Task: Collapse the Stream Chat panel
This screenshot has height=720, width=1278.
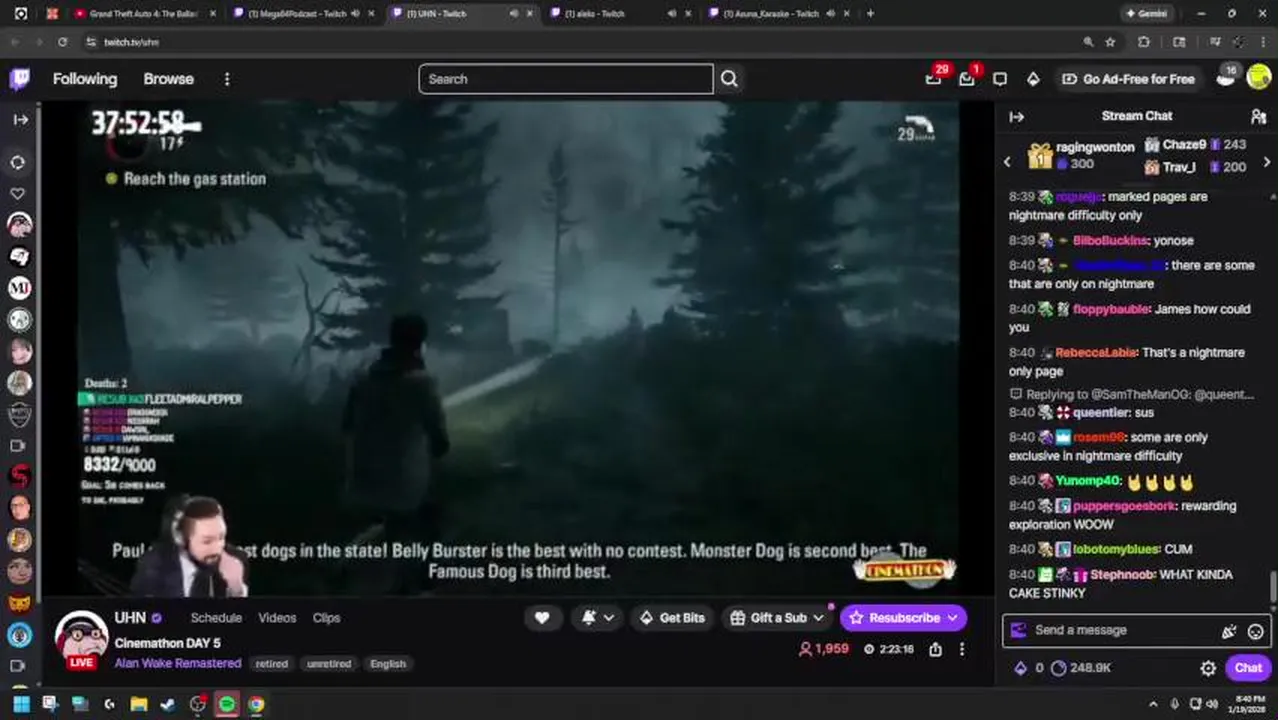Action: pyautogui.click(x=1017, y=116)
